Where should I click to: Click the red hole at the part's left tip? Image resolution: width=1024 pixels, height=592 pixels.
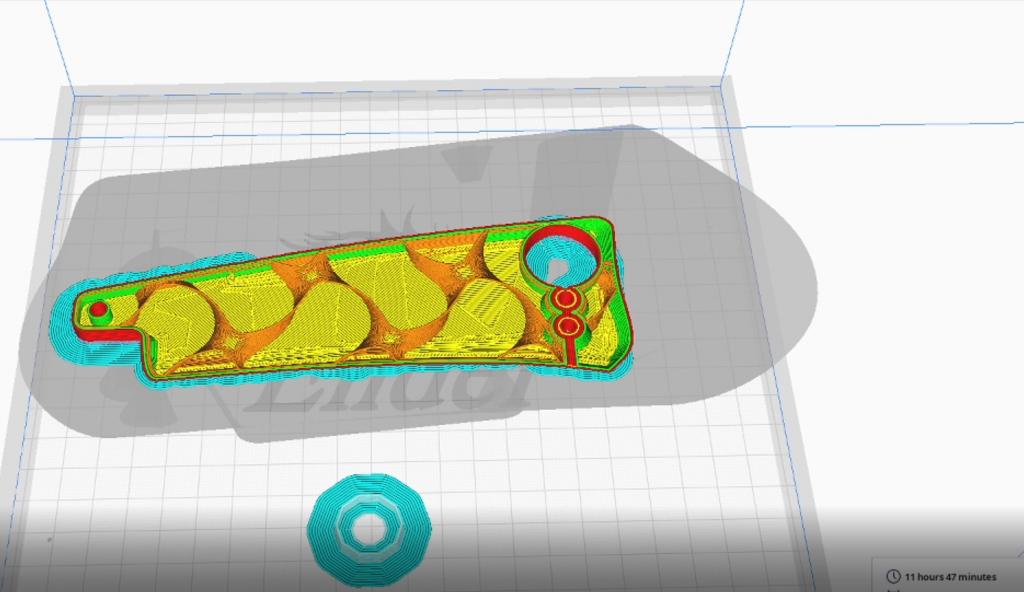[x=98, y=310]
